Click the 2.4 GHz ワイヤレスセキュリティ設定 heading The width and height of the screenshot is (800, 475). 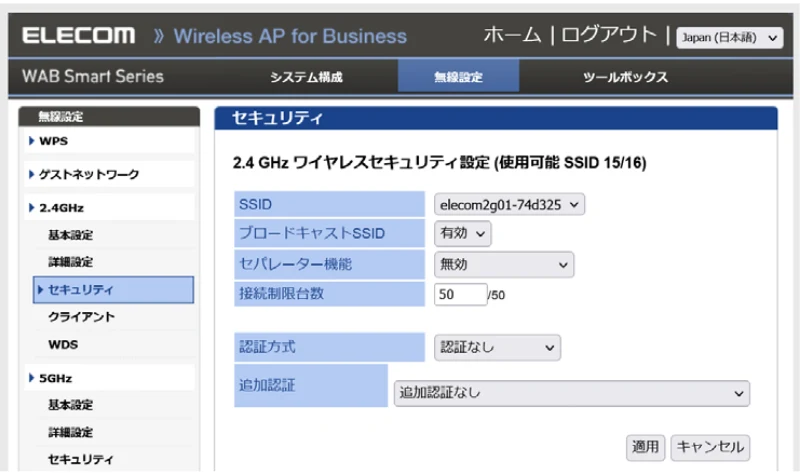(439, 163)
